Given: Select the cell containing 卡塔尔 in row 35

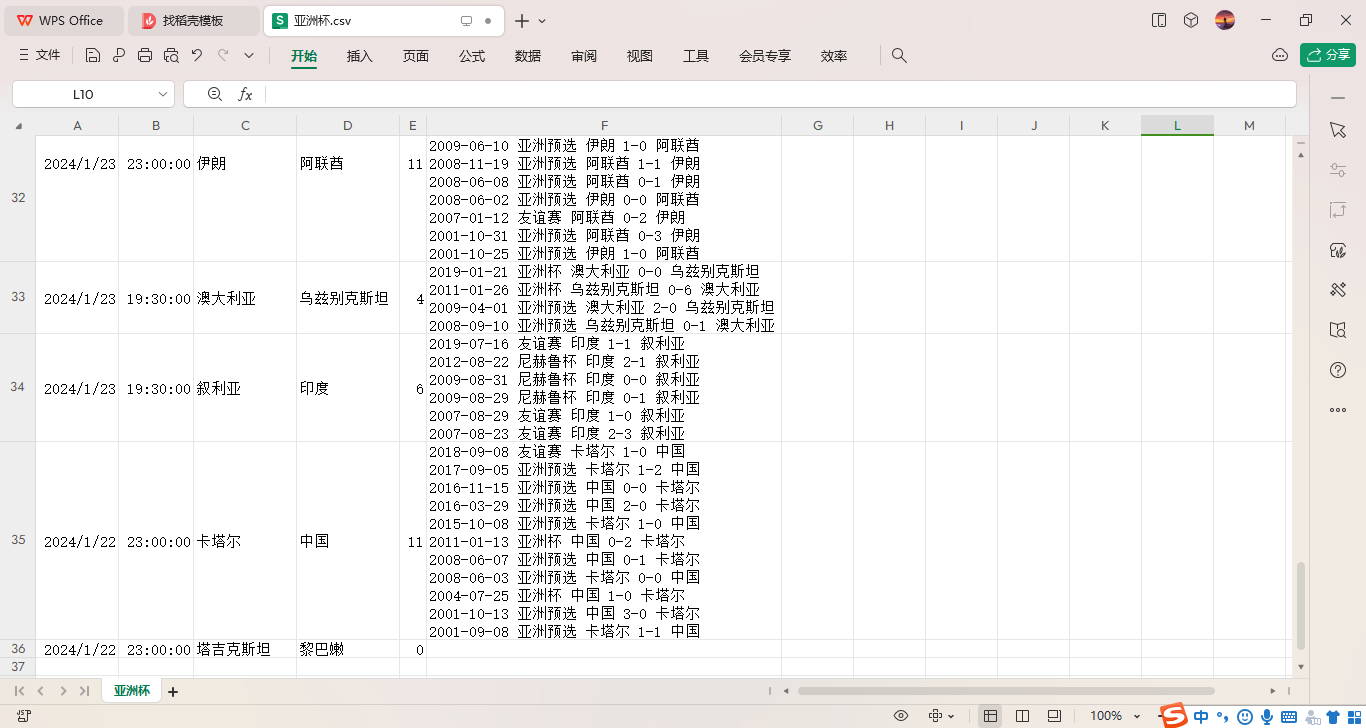Looking at the screenshot, I should click(245, 541).
